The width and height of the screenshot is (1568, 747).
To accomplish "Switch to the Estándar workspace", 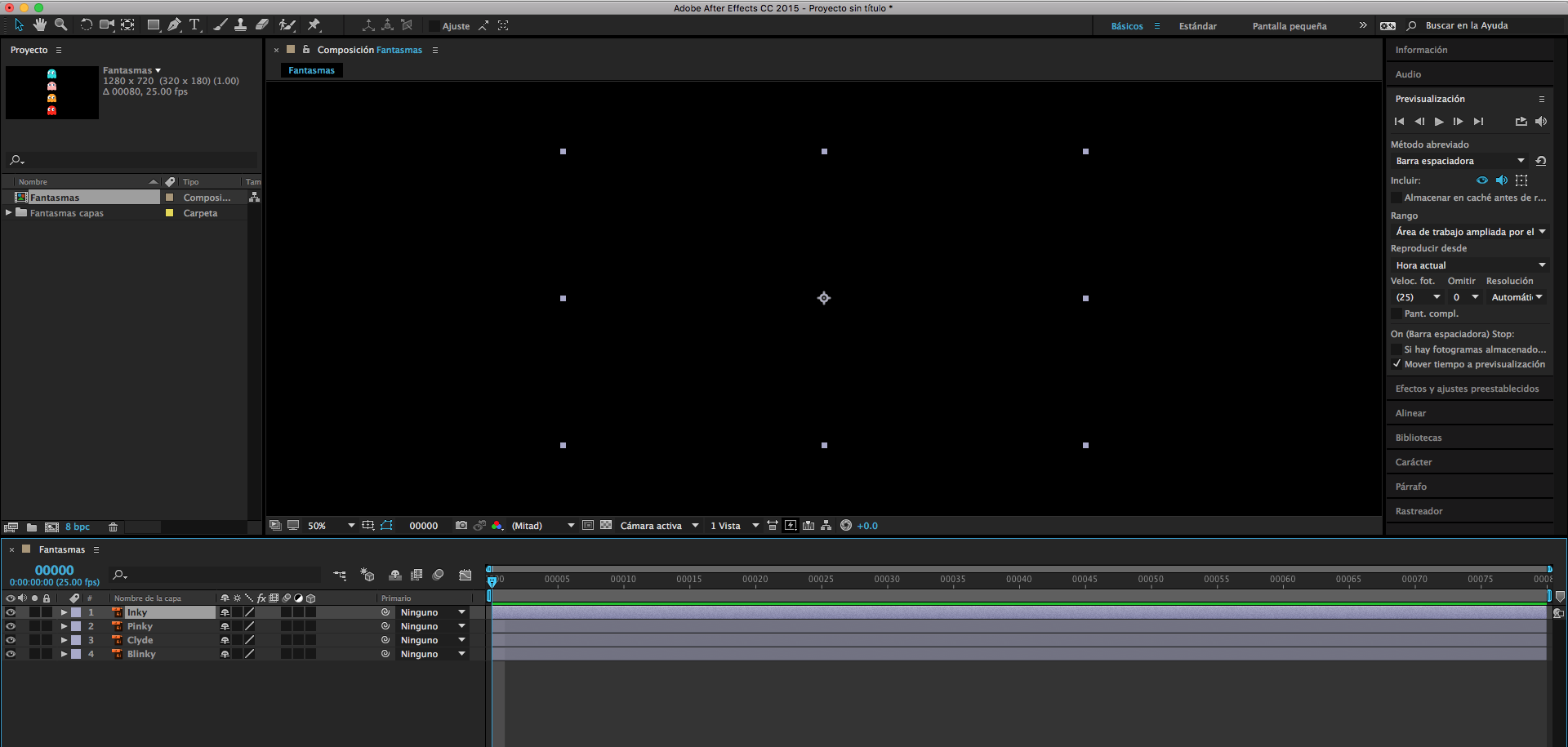I will point(1197,26).
